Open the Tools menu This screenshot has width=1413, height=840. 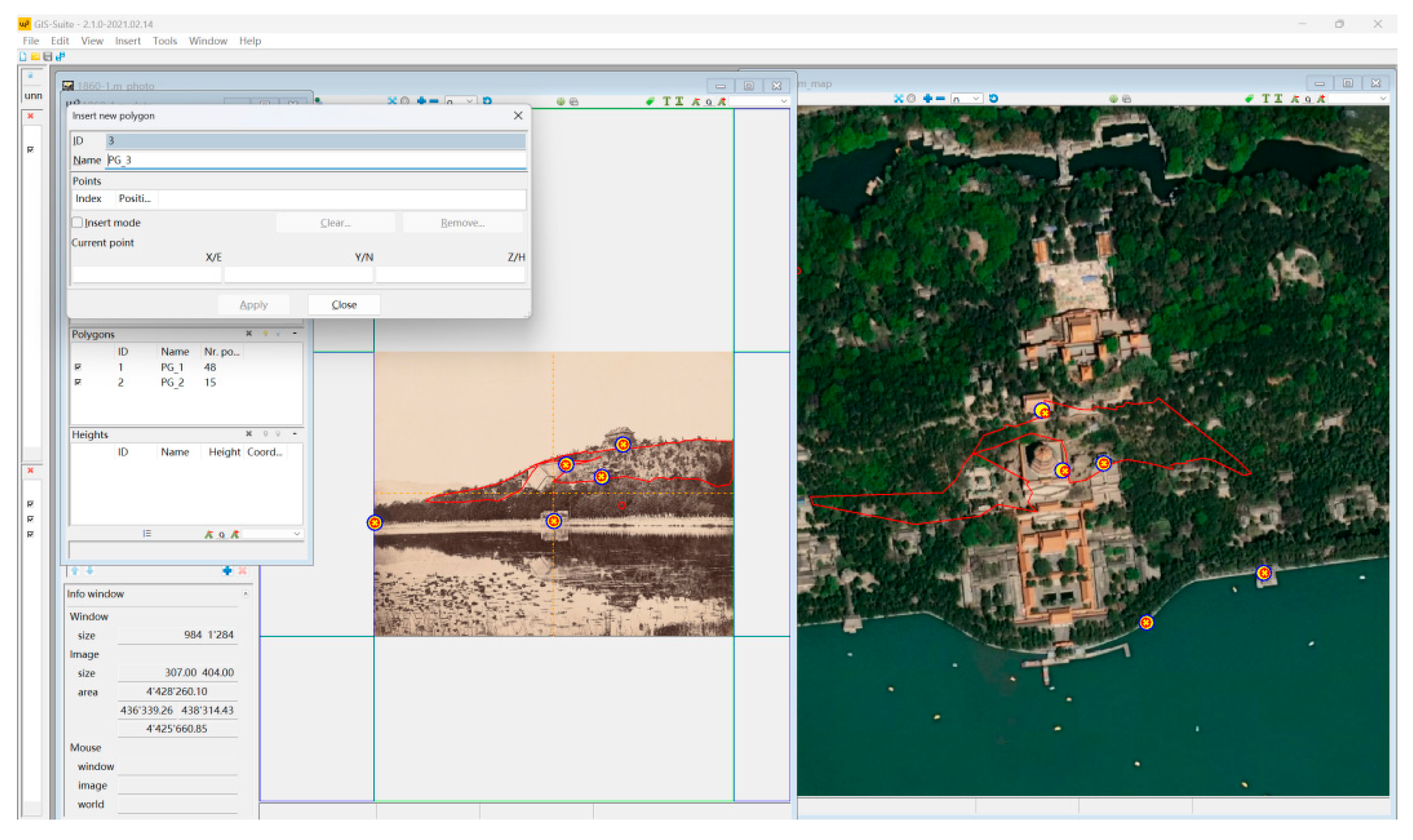pos(164,40)
